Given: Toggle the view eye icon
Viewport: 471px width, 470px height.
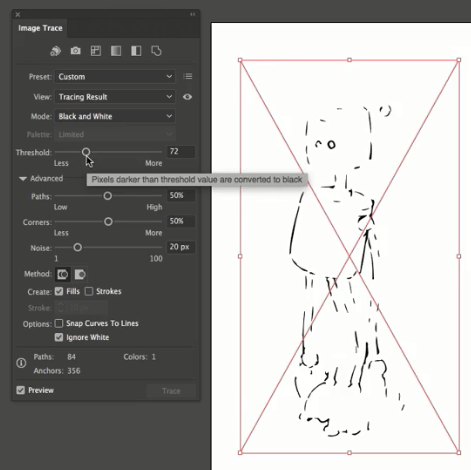Looking at the screenshot, I should tap(187, 97).
